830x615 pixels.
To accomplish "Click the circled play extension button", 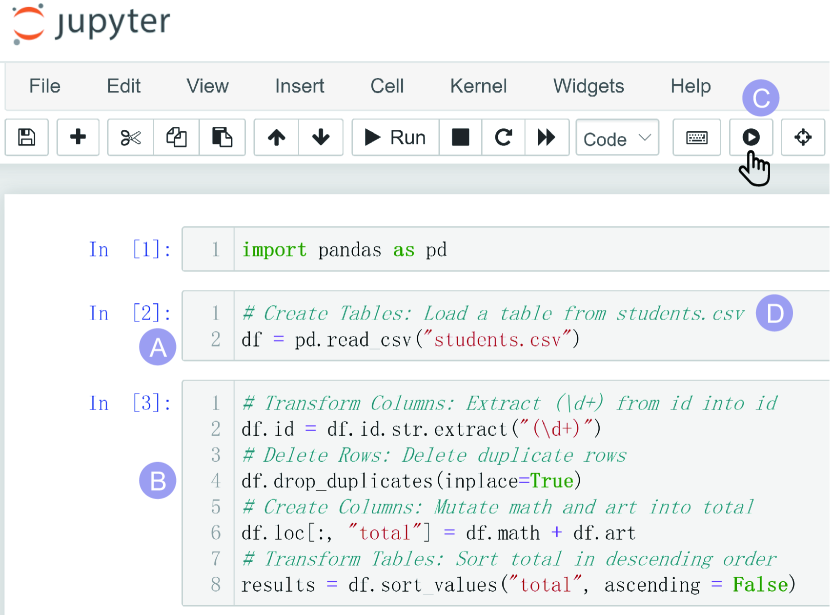I will [751, 138].
